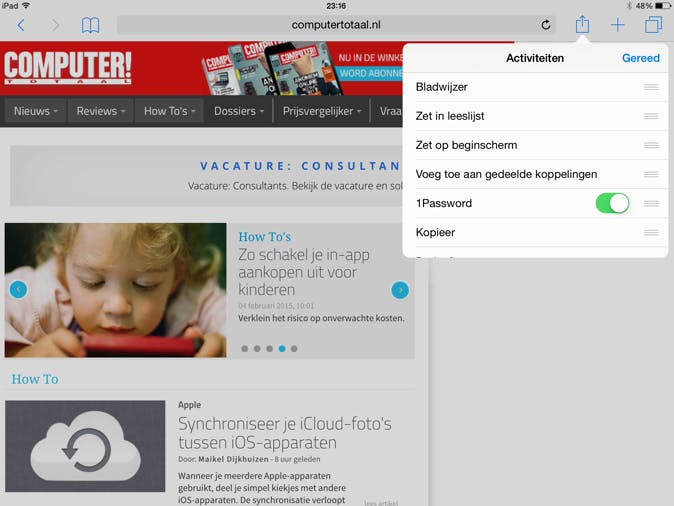The image size is (674, 506).
Task: Select the Bladwijzer activity row
Action: tap(535, 87)
